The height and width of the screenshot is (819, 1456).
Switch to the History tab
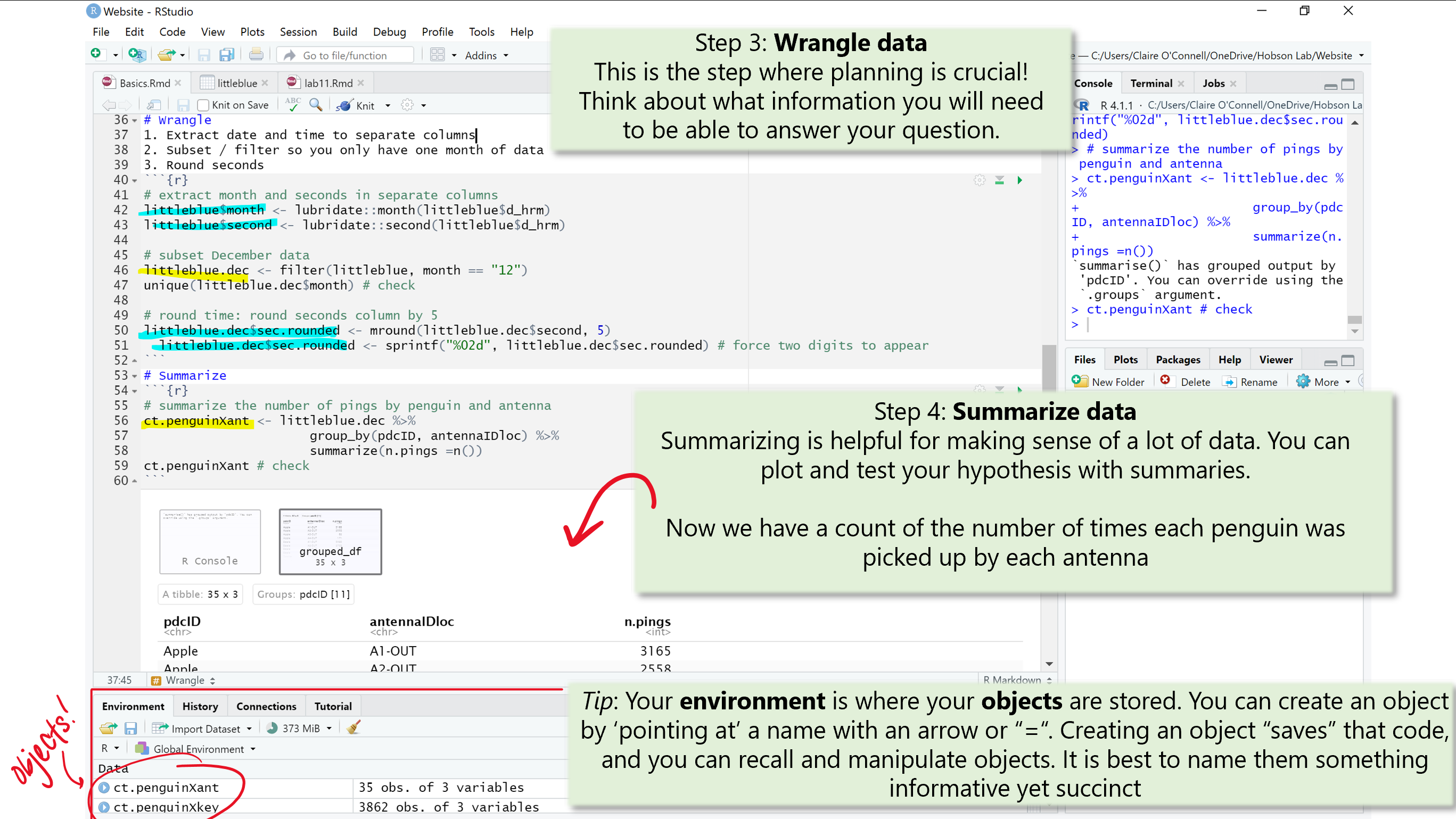coord(200,707)
